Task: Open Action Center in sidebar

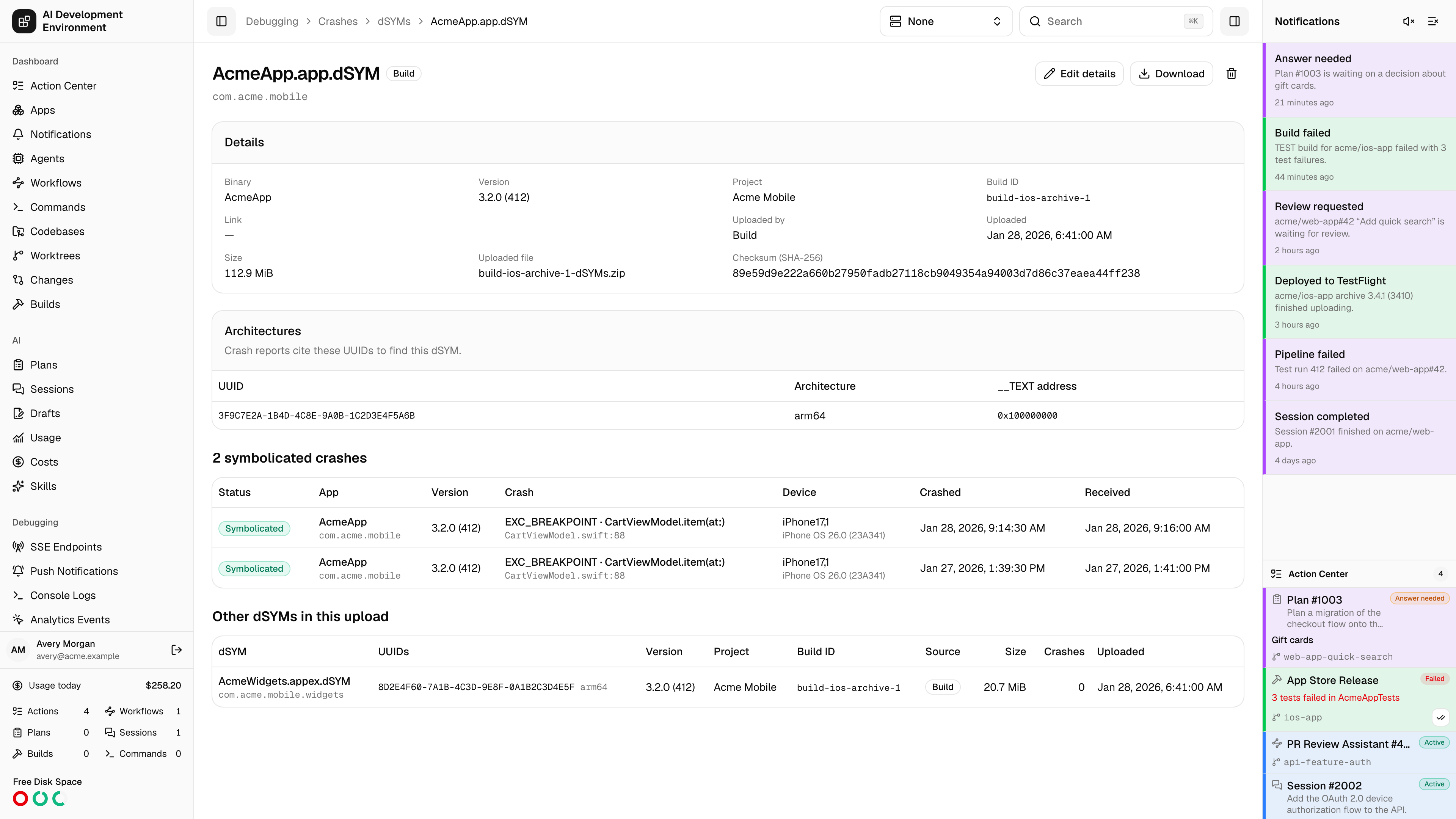Action: pyautogui.click(x=97, y=85)
